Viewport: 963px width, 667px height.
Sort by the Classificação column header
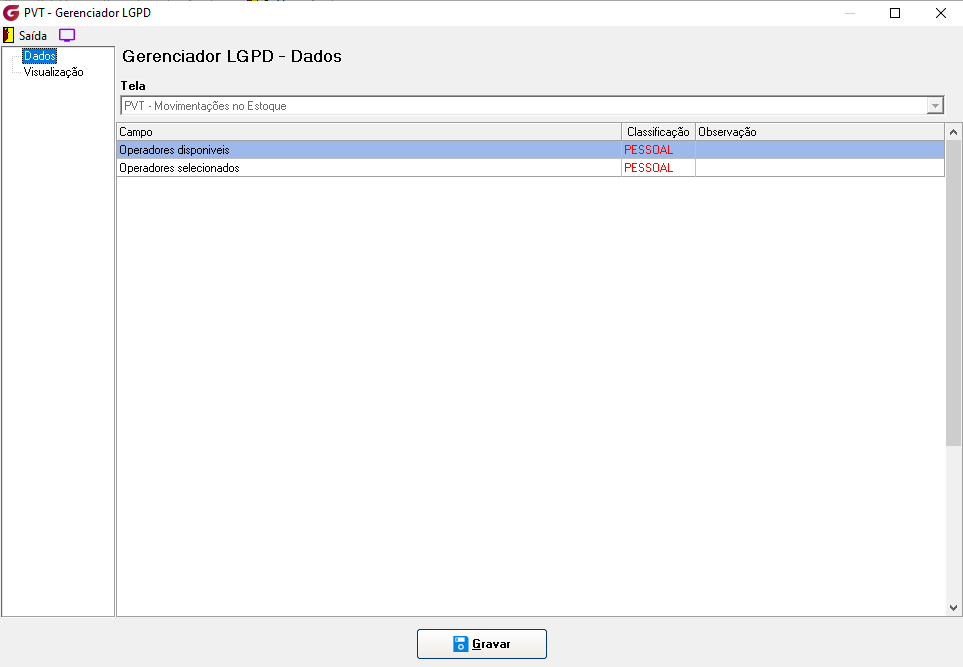[x=658, y=131]
